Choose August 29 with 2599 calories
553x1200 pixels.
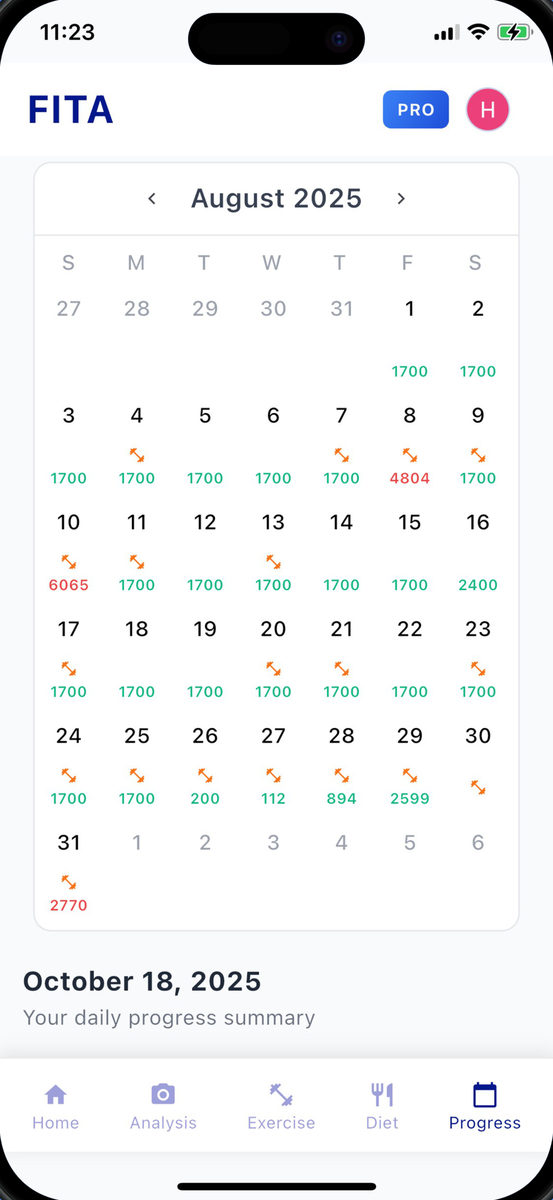(410, 765)
